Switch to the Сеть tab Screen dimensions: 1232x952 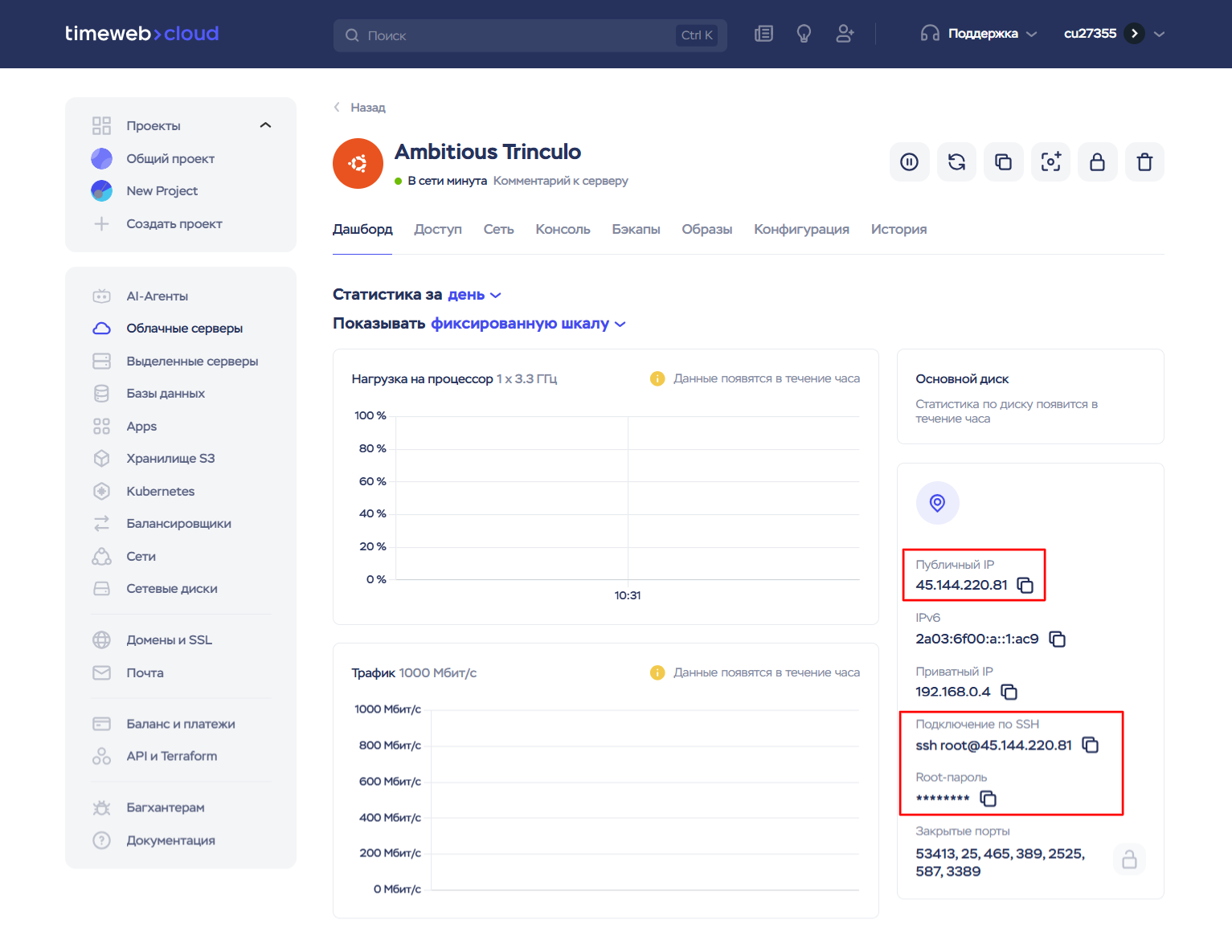click(x=498, y=230)
